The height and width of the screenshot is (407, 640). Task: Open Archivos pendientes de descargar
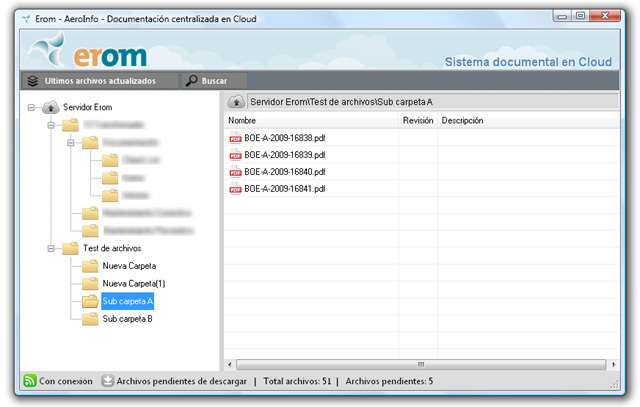pos(181,381)
